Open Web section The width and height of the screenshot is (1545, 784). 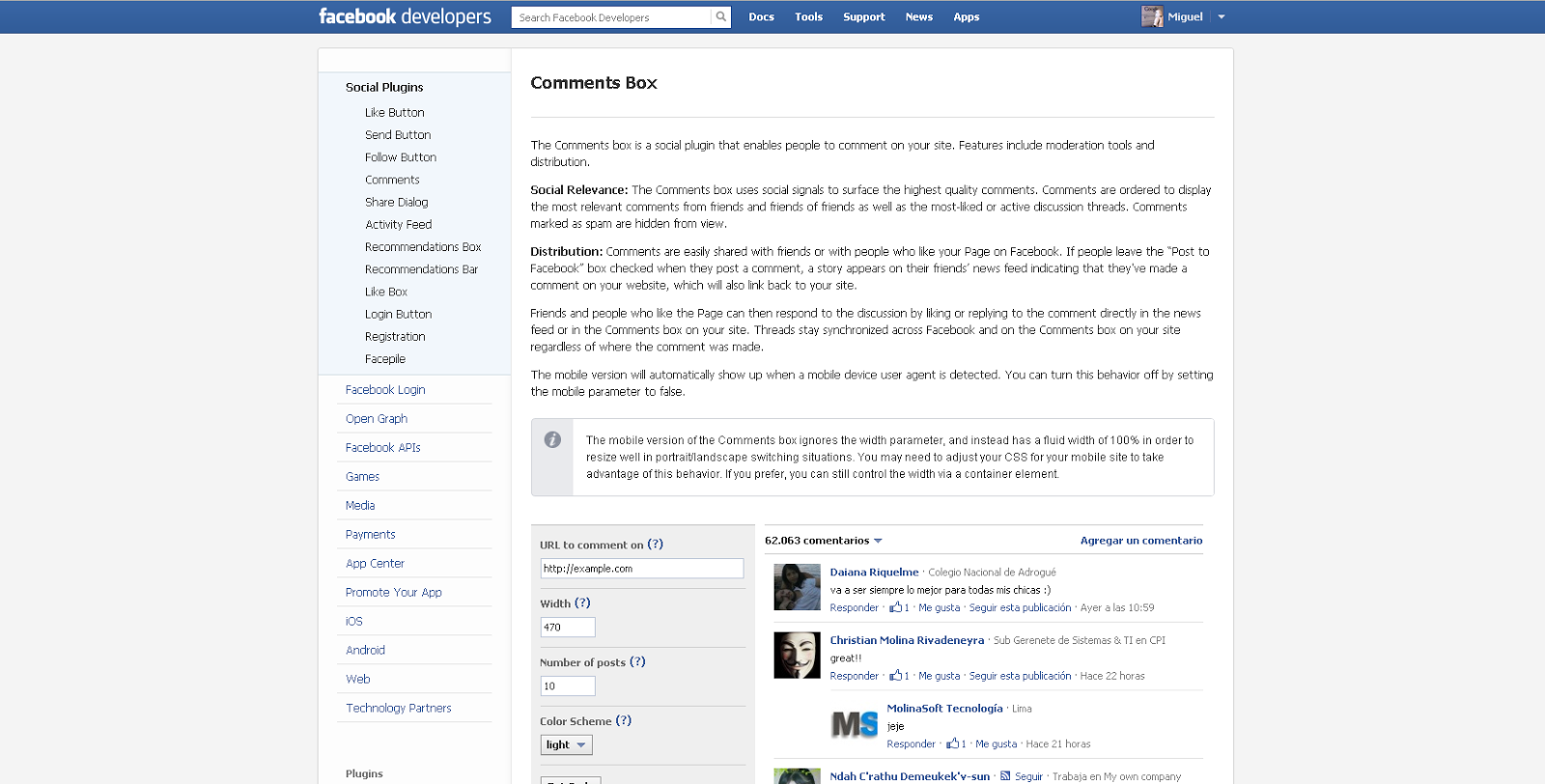point(358,680)
